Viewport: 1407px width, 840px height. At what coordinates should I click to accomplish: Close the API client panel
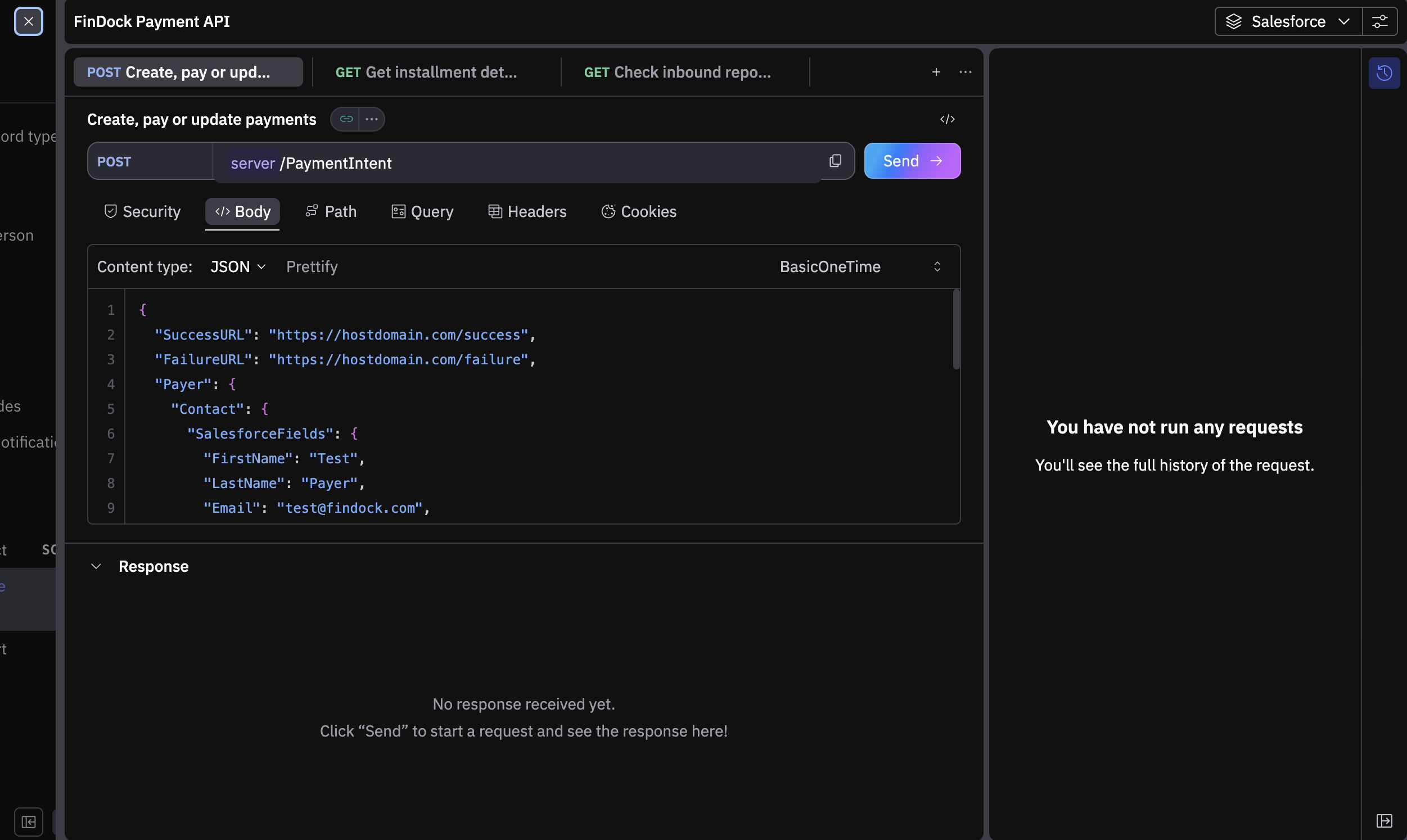pos(28,22)
